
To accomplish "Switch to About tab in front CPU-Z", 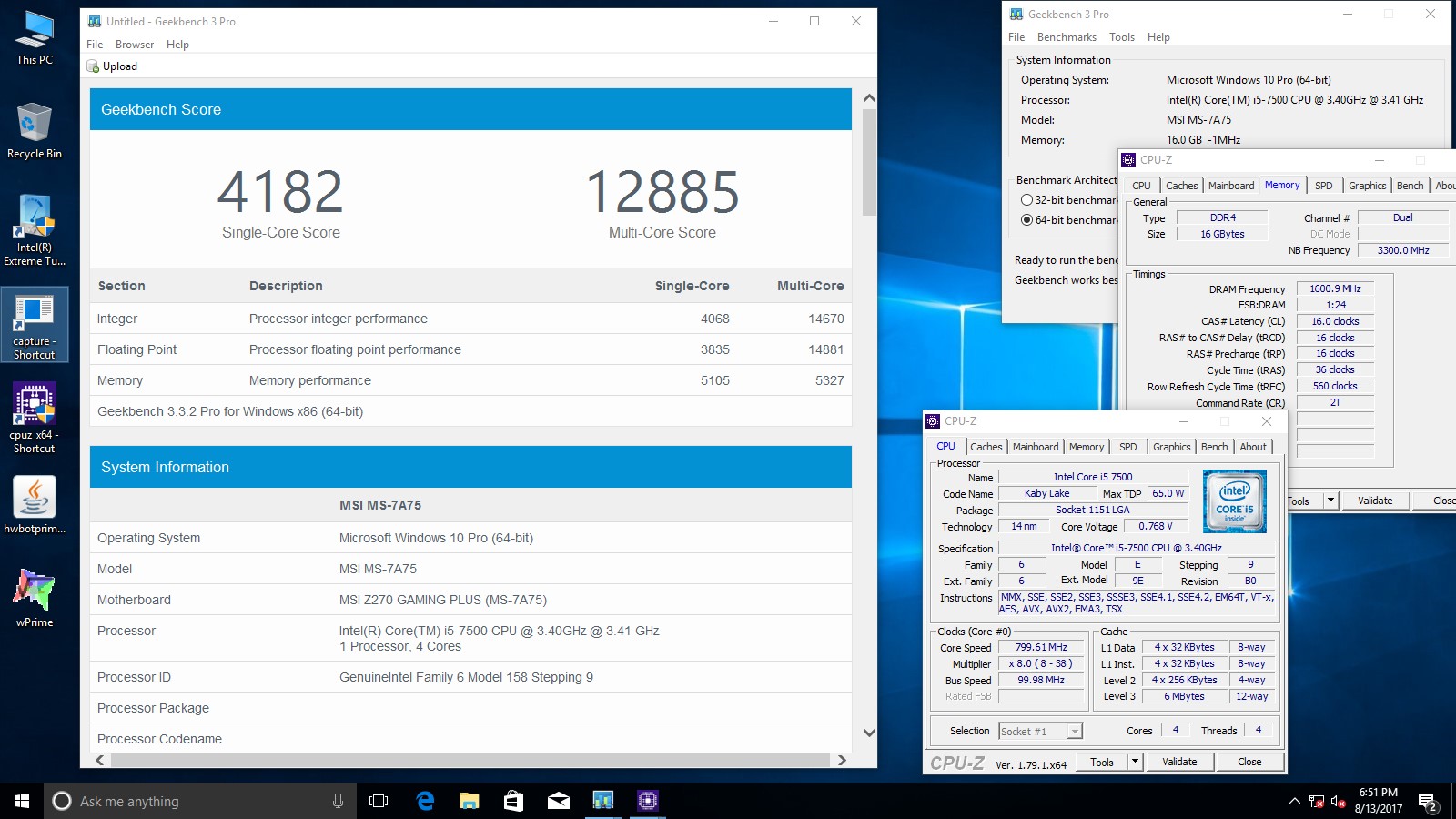I will [x=1253, y=447].
